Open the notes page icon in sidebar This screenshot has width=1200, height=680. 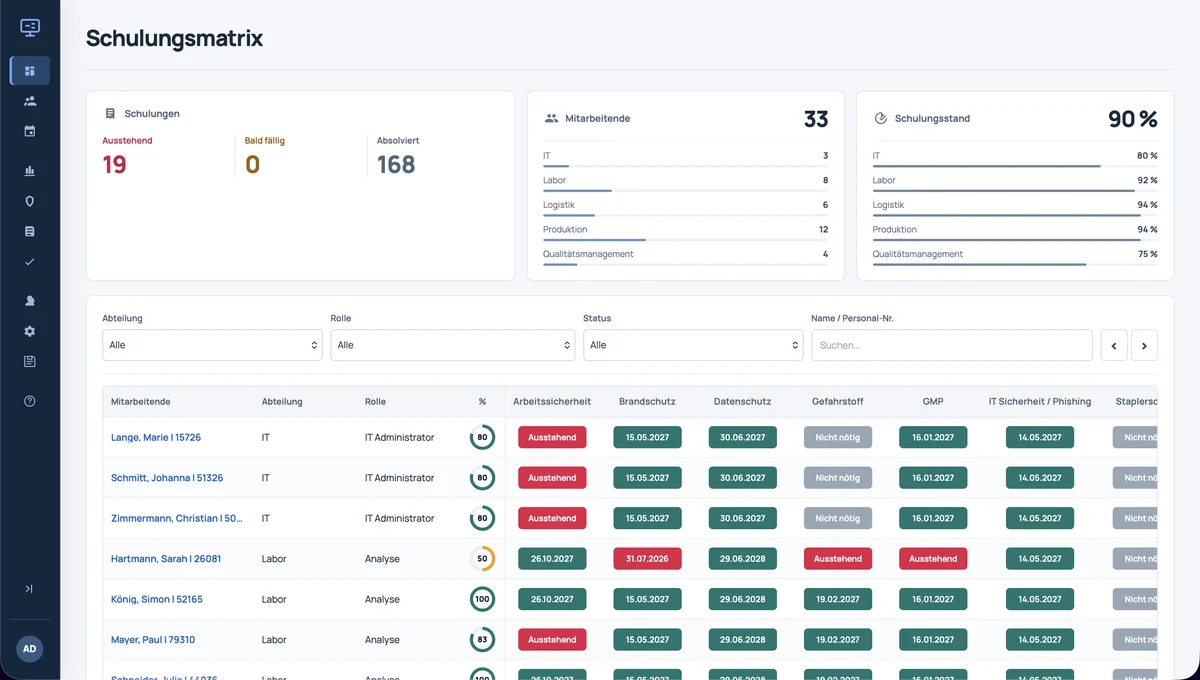coord(30,361)
